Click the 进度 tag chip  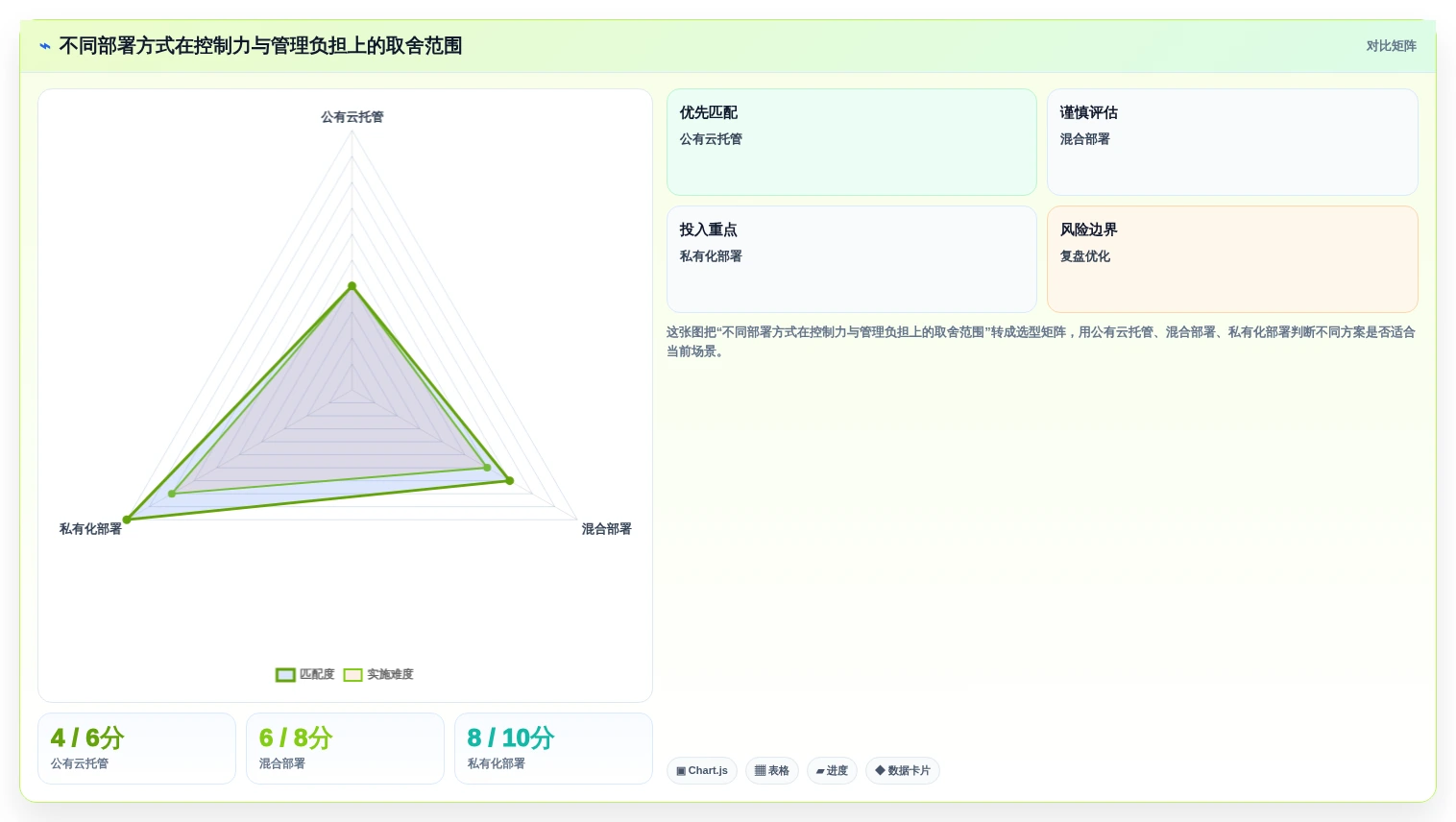click(x=832, y=771)
